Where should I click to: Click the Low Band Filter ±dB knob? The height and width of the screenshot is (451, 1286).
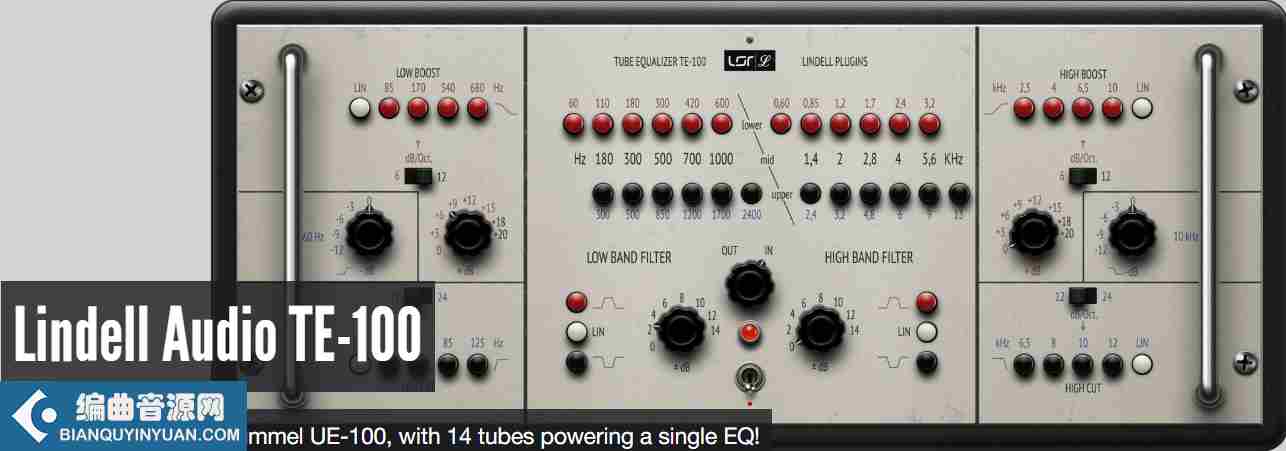pos(683,328)
